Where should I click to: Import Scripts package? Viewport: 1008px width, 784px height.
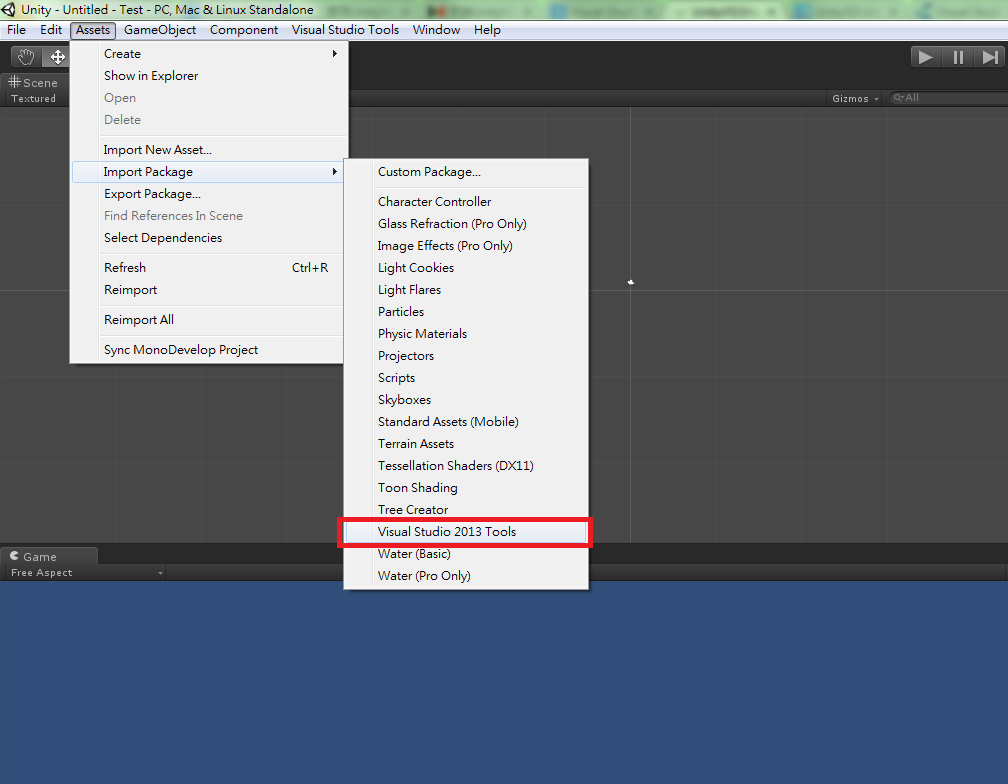466,378
